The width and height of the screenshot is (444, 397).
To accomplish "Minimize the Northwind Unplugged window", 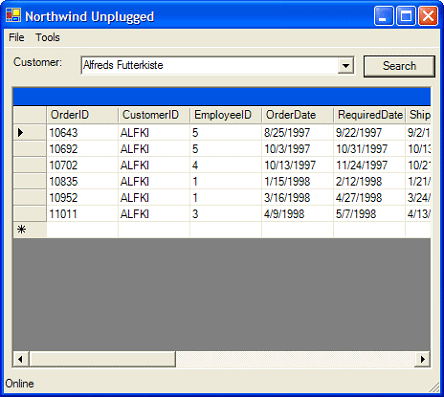I will pyautogui.click(x=383, y=16).
